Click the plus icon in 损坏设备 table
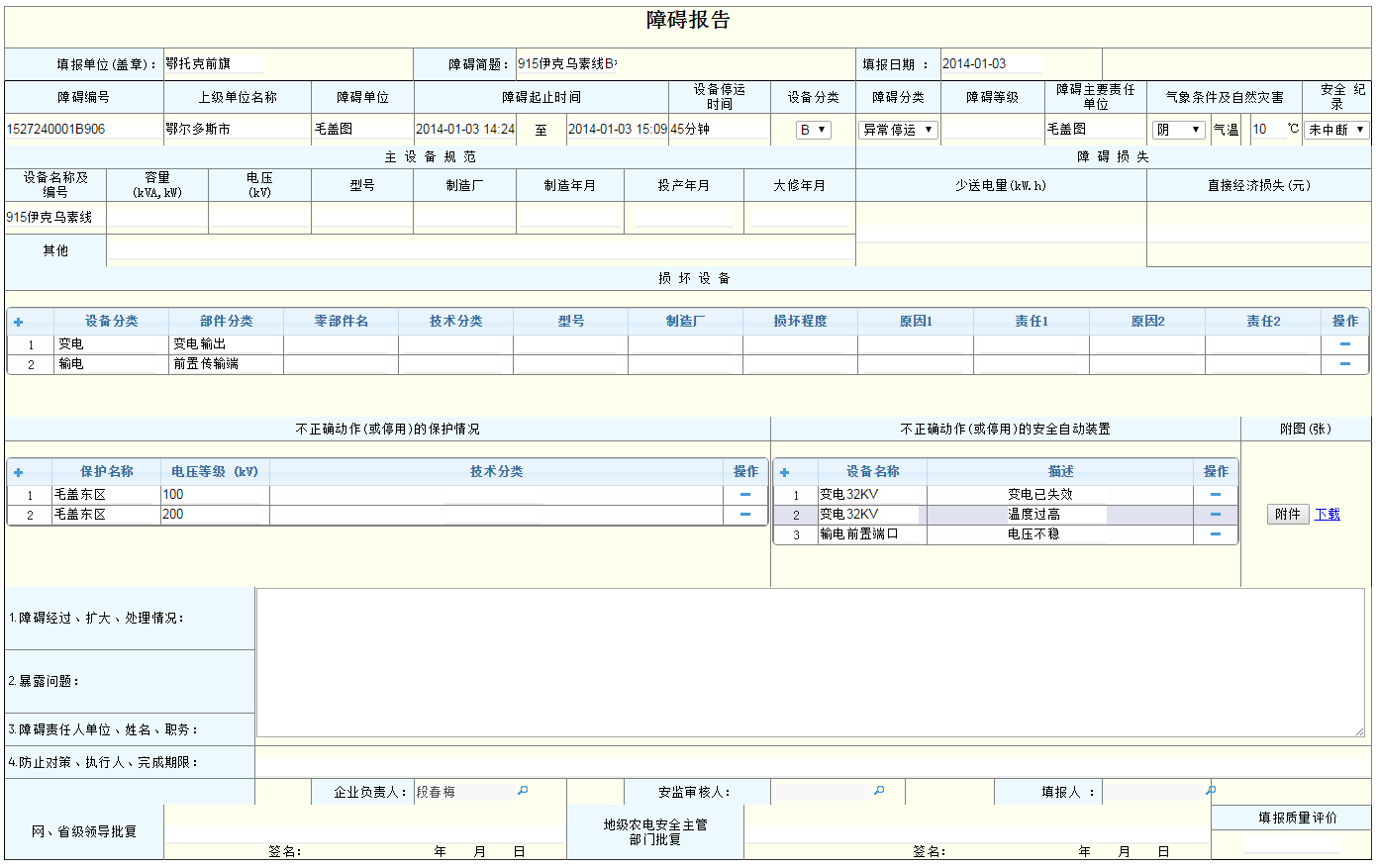The image size is (1378, 868). pyautogui.click(x=19, y=322)
